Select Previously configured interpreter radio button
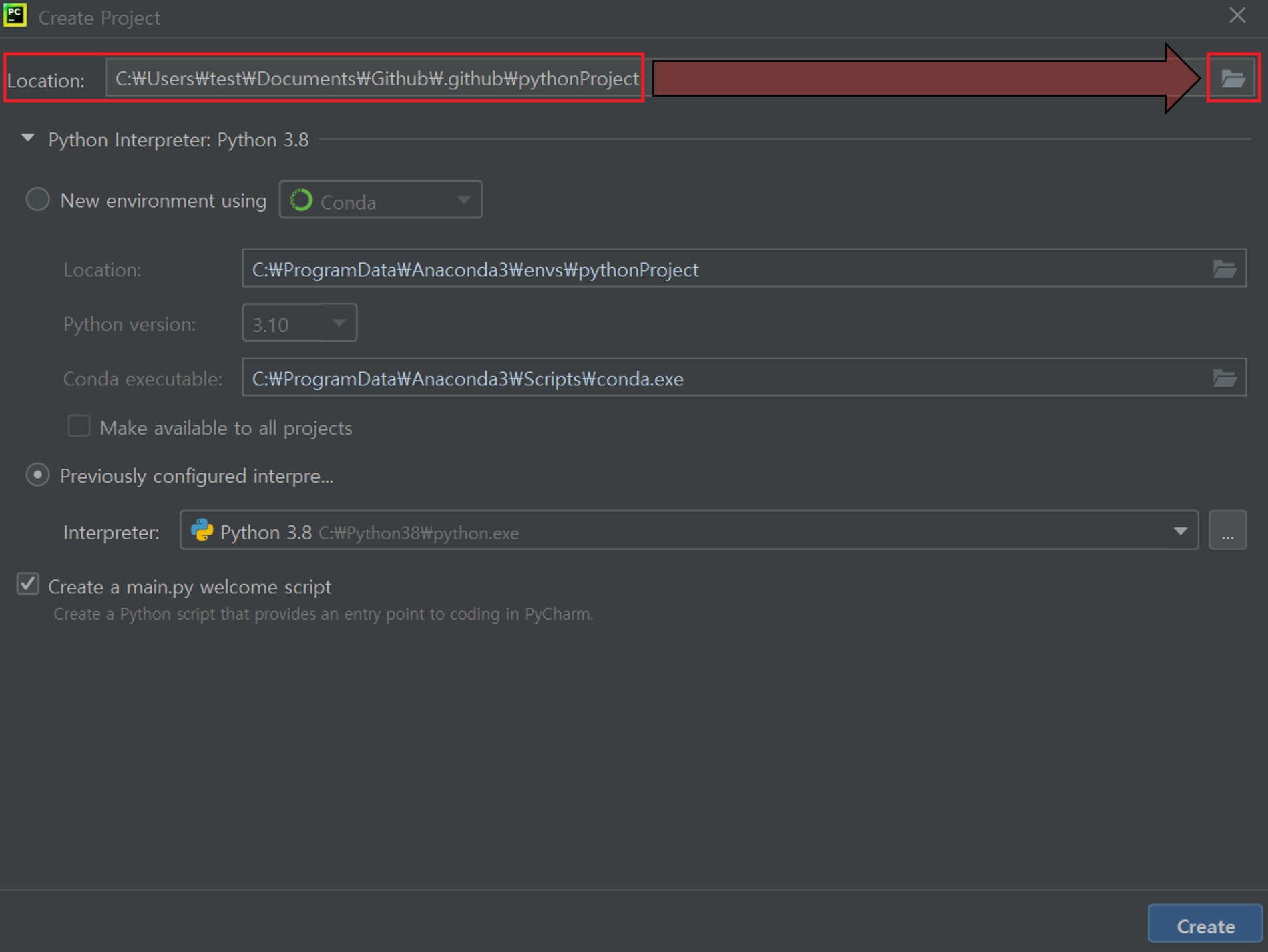 pyautogui.click(x=37, y=475)
